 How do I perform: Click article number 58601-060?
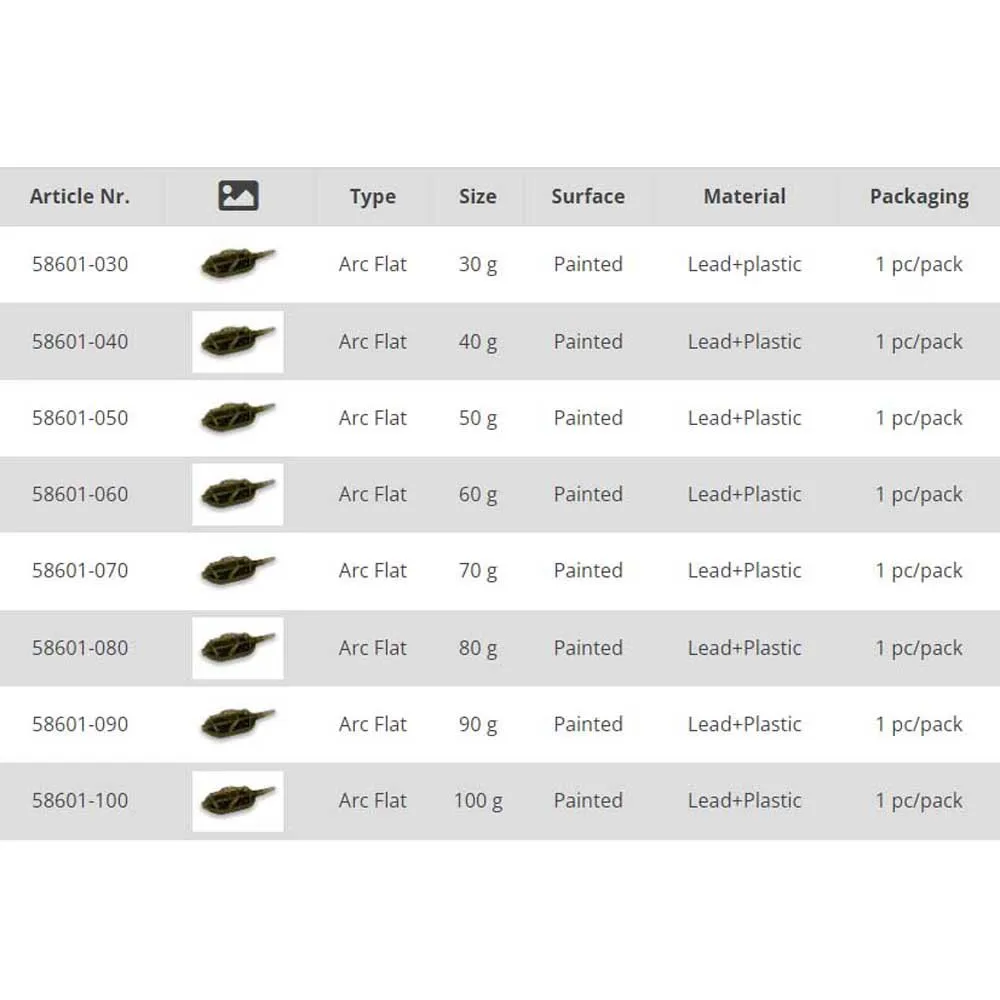[80, 494]
